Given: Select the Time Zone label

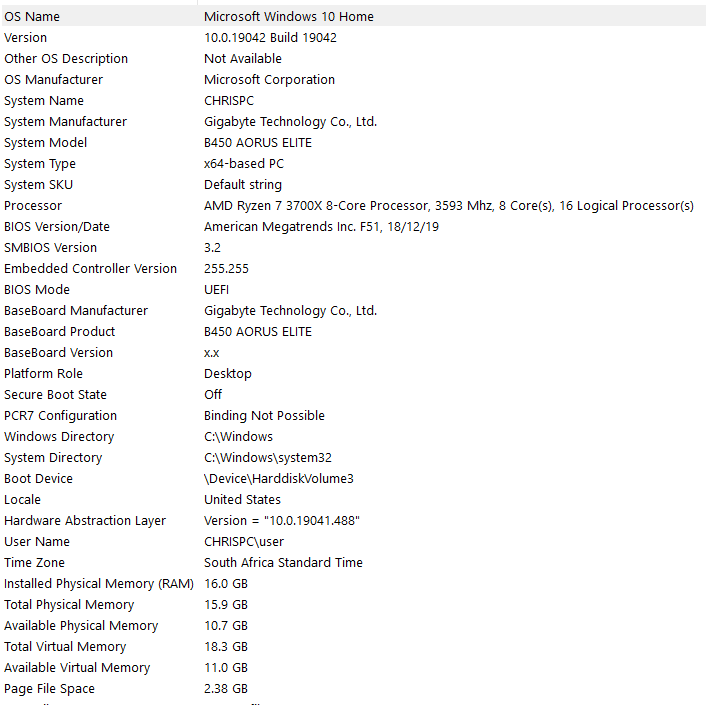Looking at the screenshot, I should [34, 563].
